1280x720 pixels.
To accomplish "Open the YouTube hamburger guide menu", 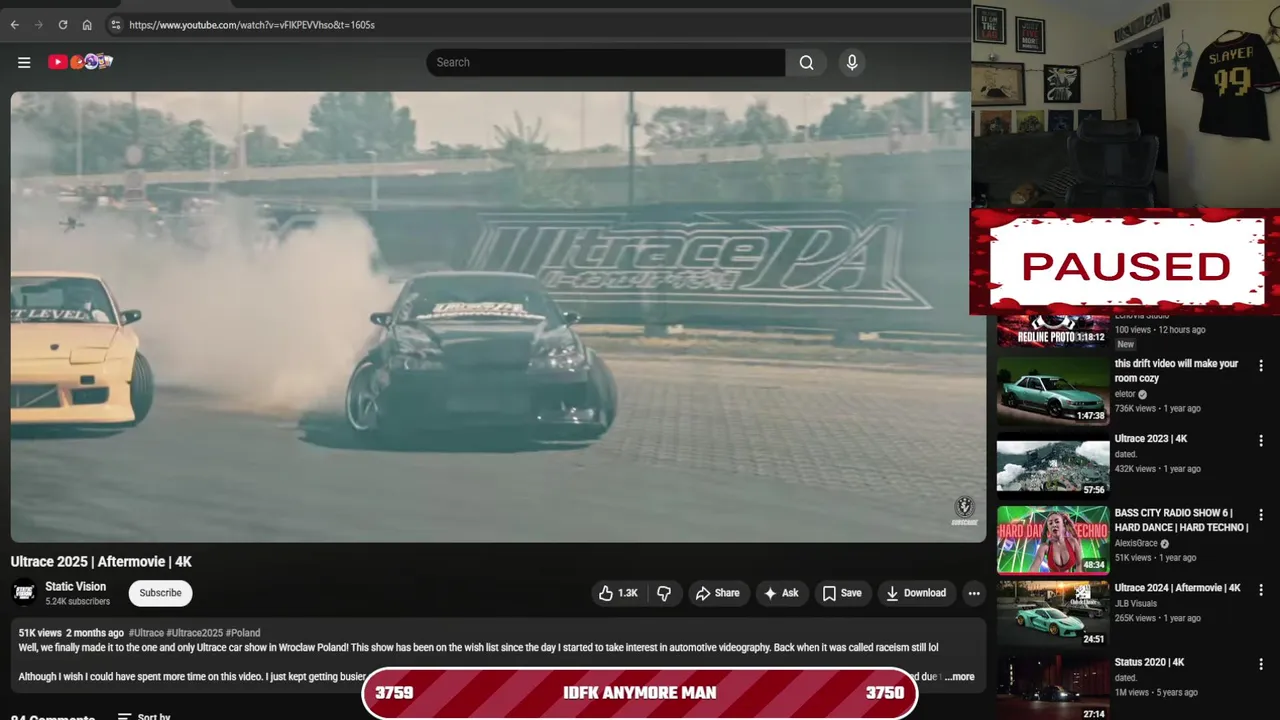I will tap(24, 62).
